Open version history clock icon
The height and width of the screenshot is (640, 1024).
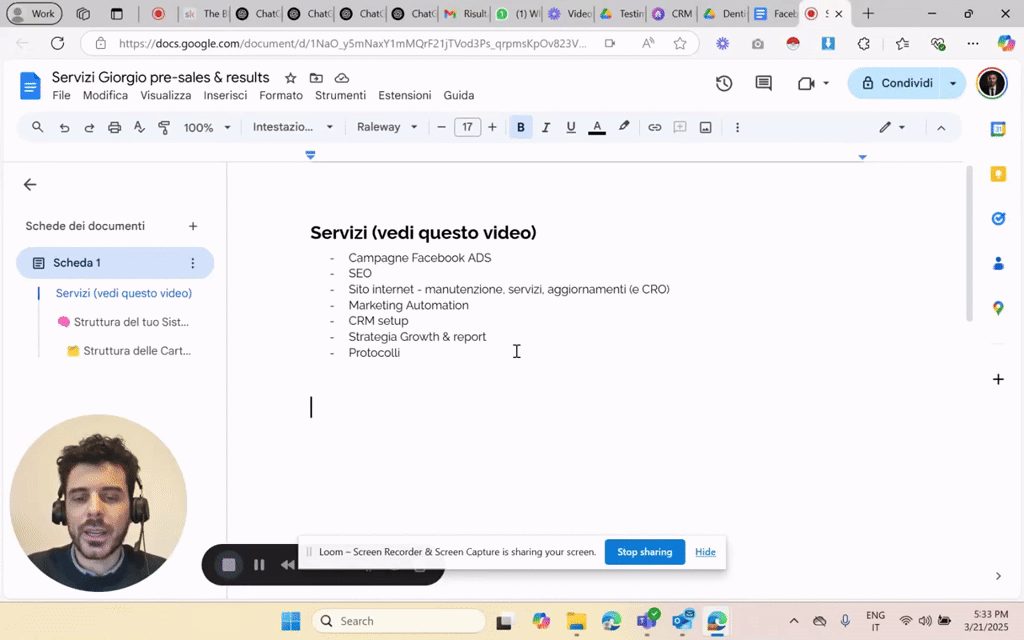coord(724,84)
